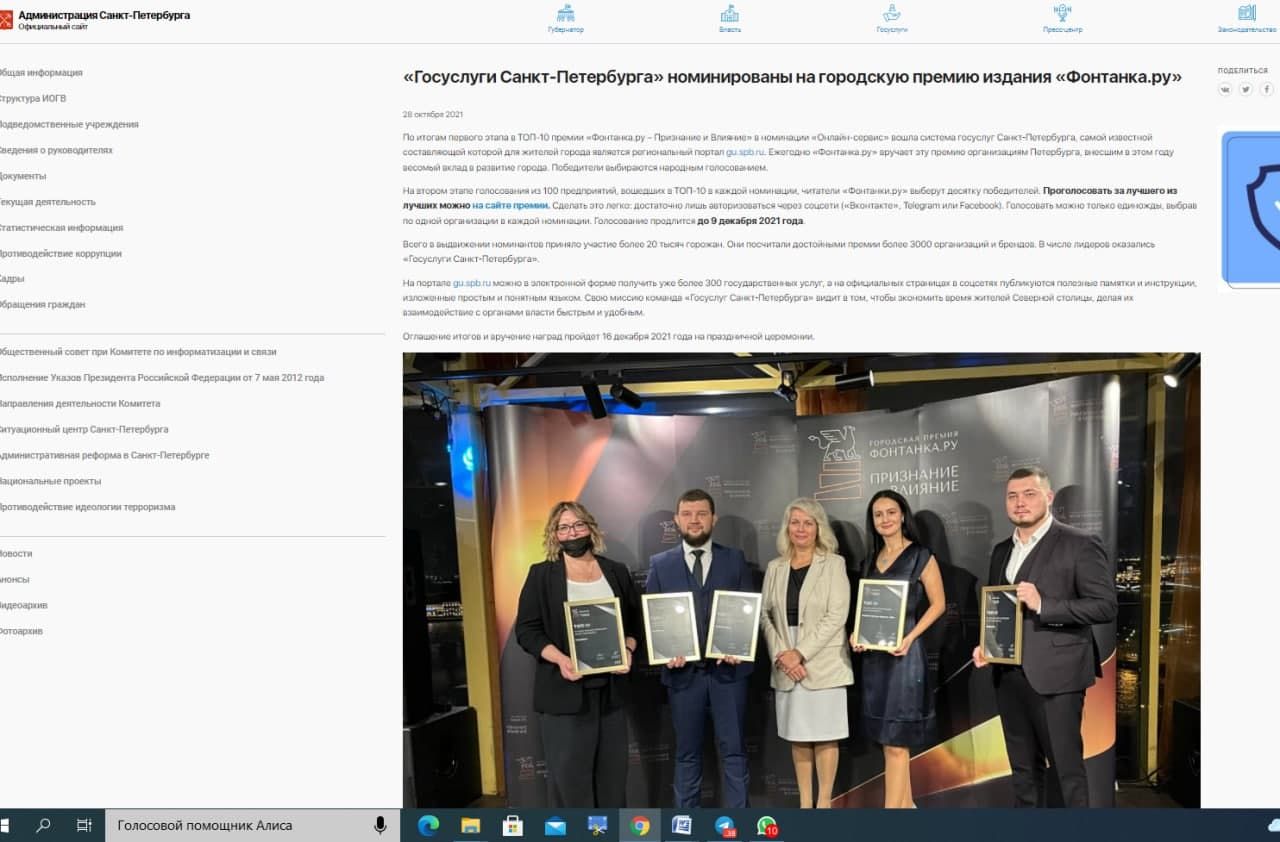Open Task View in the taskbar
This screenshot has width=1280, height=842.
click(x=84, y=825)
